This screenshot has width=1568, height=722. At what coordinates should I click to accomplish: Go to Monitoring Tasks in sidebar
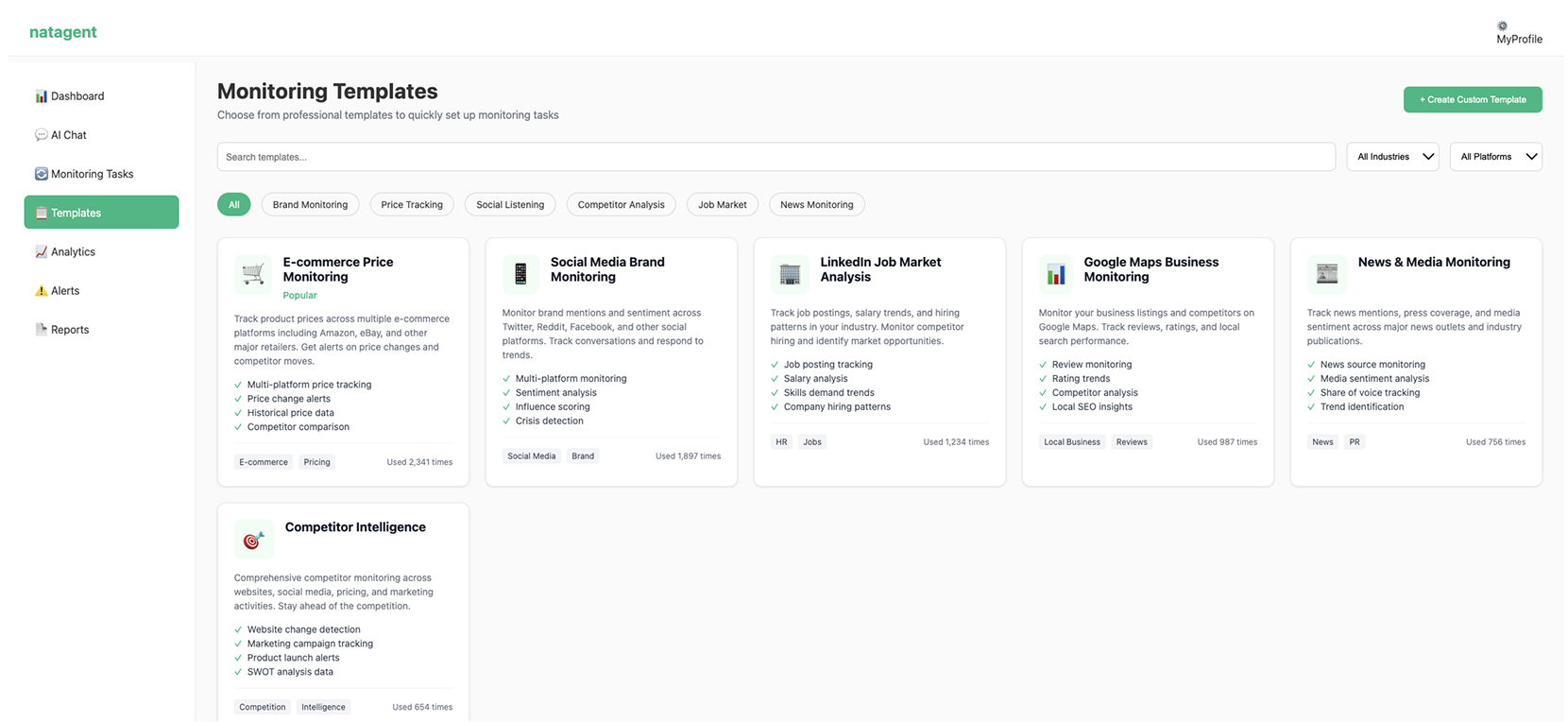point(92,174)
